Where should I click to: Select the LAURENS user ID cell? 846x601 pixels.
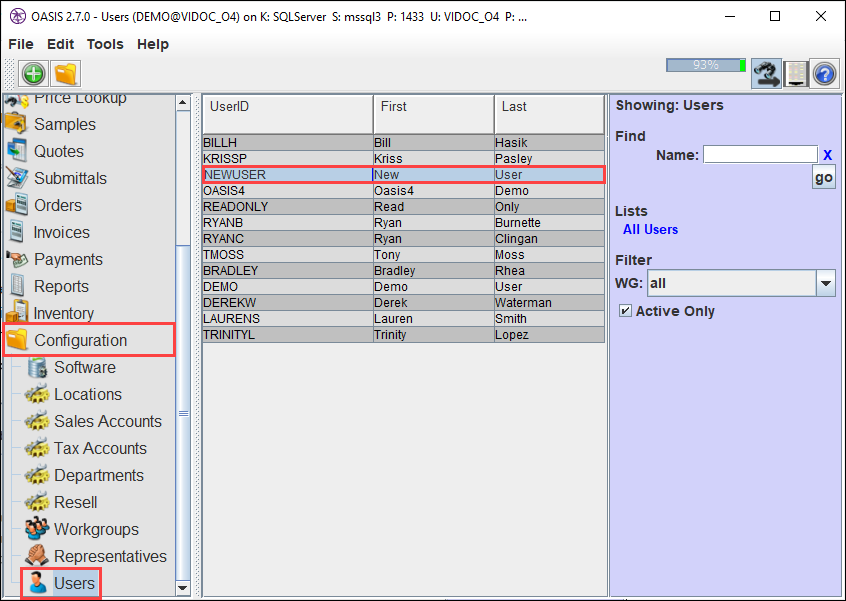pyautogui.click(x=288, y=318)
